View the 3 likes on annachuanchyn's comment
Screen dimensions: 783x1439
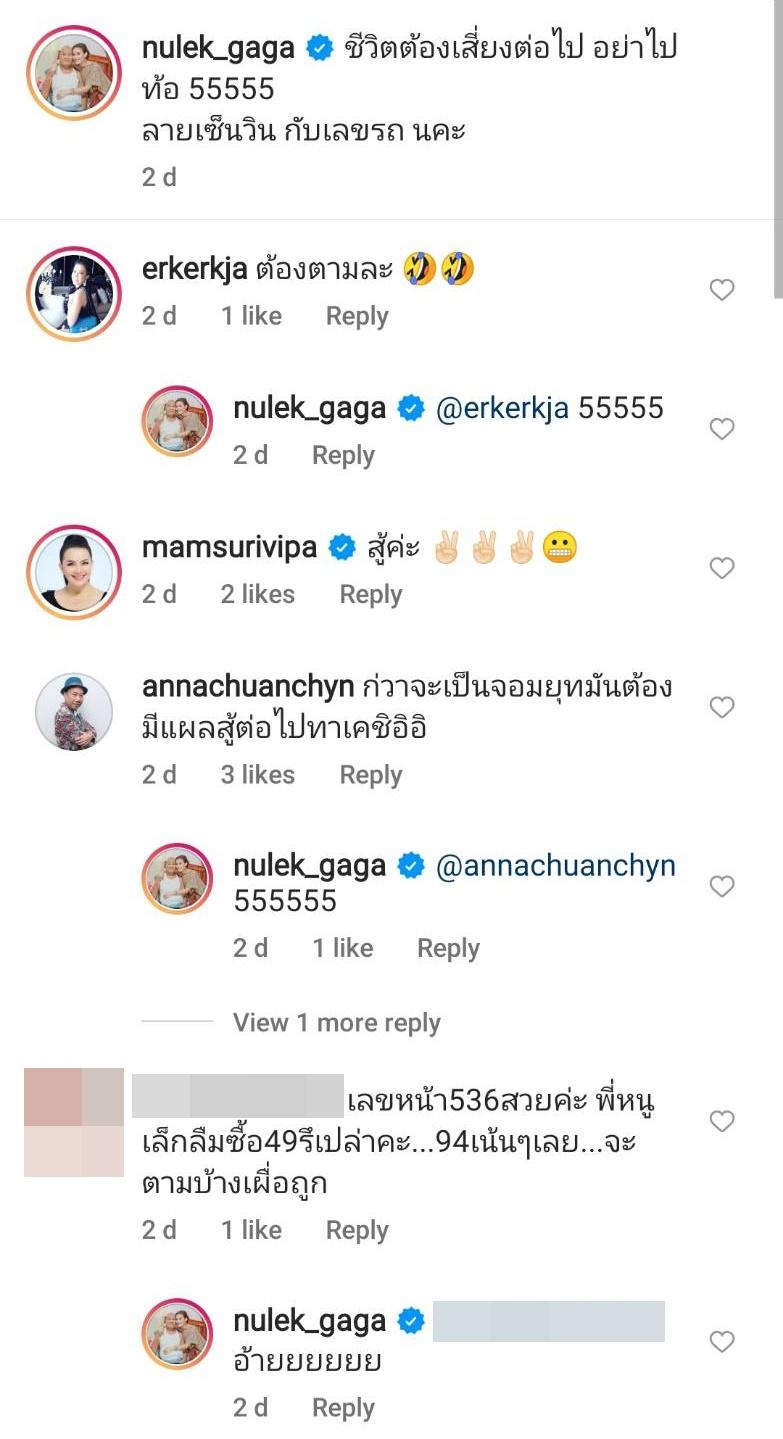(x=257, y=775)
